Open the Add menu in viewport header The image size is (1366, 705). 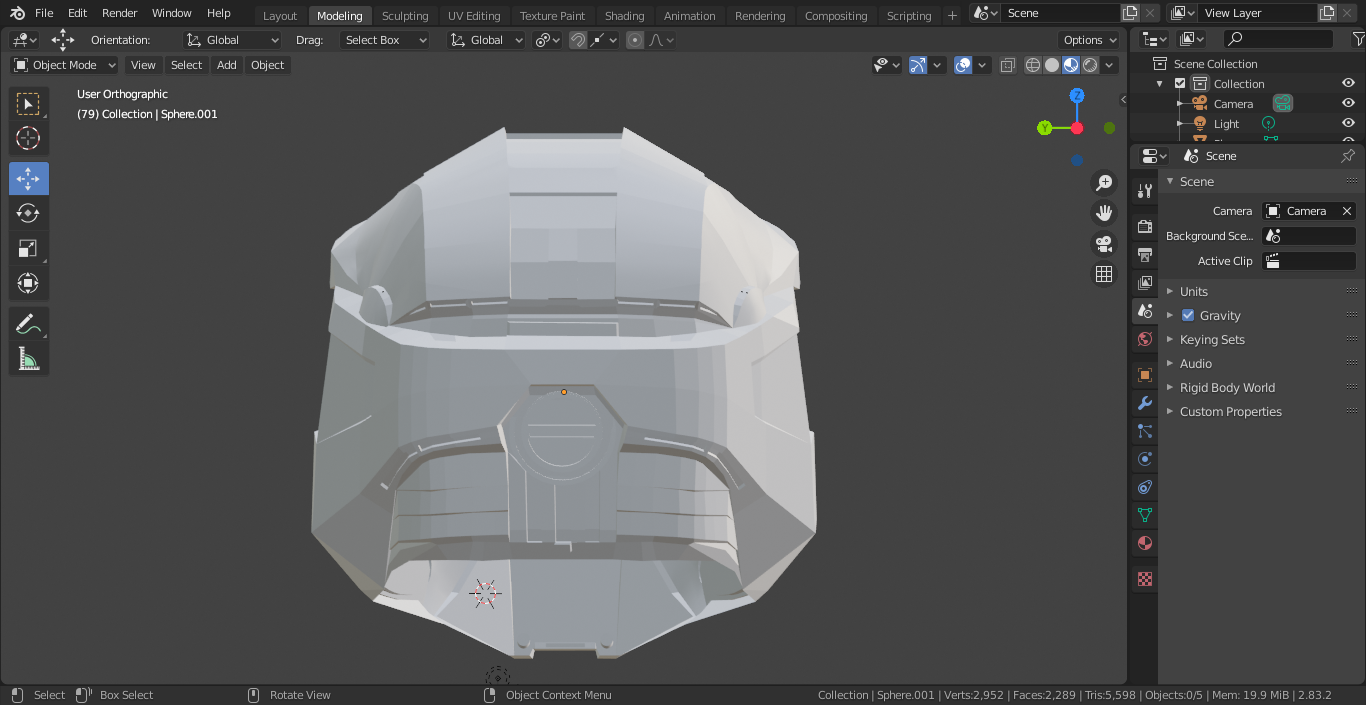coord(227,65)
